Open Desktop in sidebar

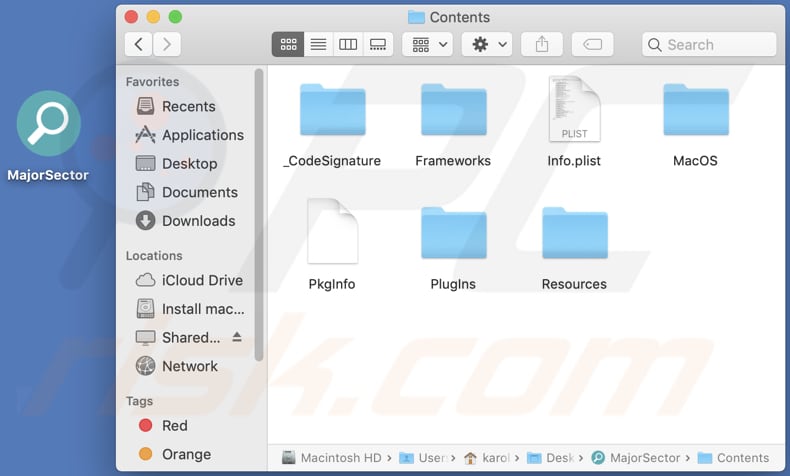(176, 164)
